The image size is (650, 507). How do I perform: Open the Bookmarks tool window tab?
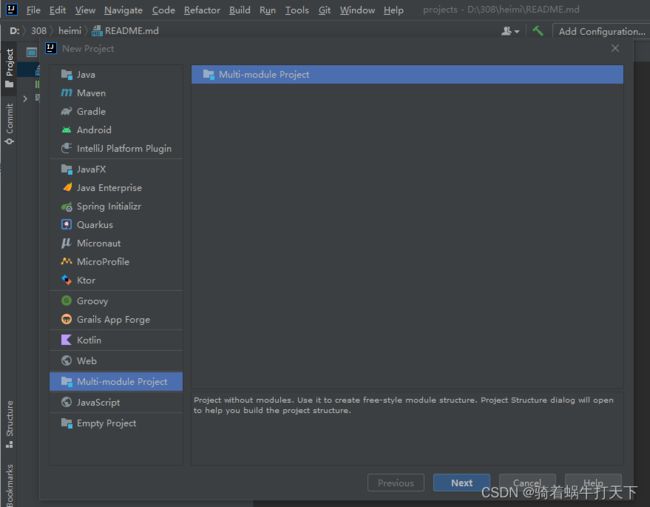9,485
